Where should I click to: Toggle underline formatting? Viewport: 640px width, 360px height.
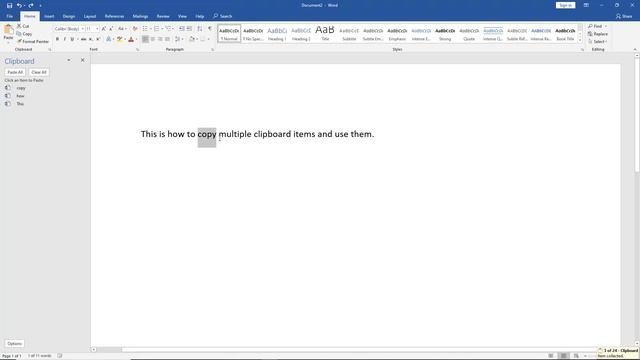point(72,39)
